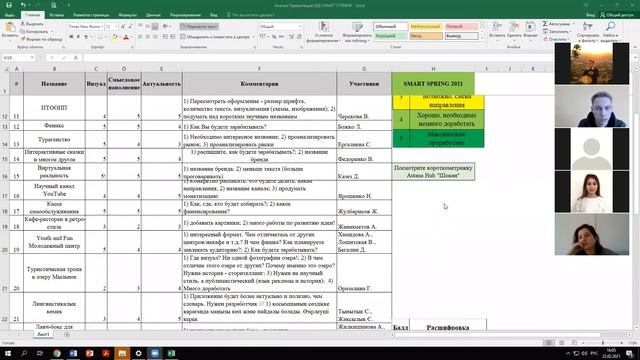Open the Файл (File) tab

point(10,15)
